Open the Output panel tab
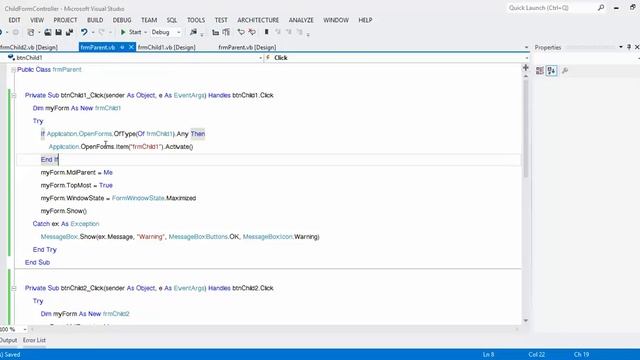 tap(8, 340)
